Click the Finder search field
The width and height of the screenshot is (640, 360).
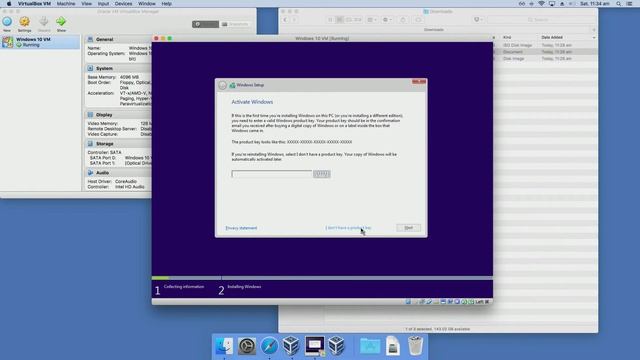pyautogui.click(x=540, y=20)
